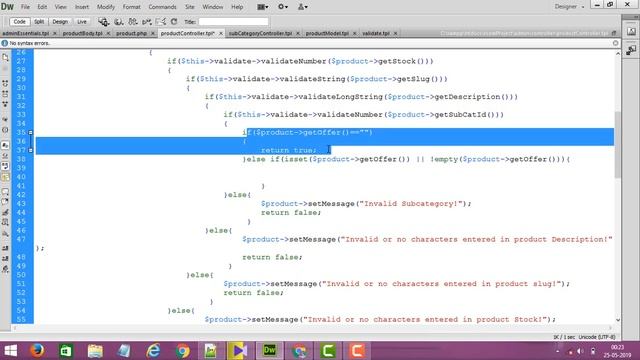Click the document Title input field
640x360 pixels.
pos(233,22)
